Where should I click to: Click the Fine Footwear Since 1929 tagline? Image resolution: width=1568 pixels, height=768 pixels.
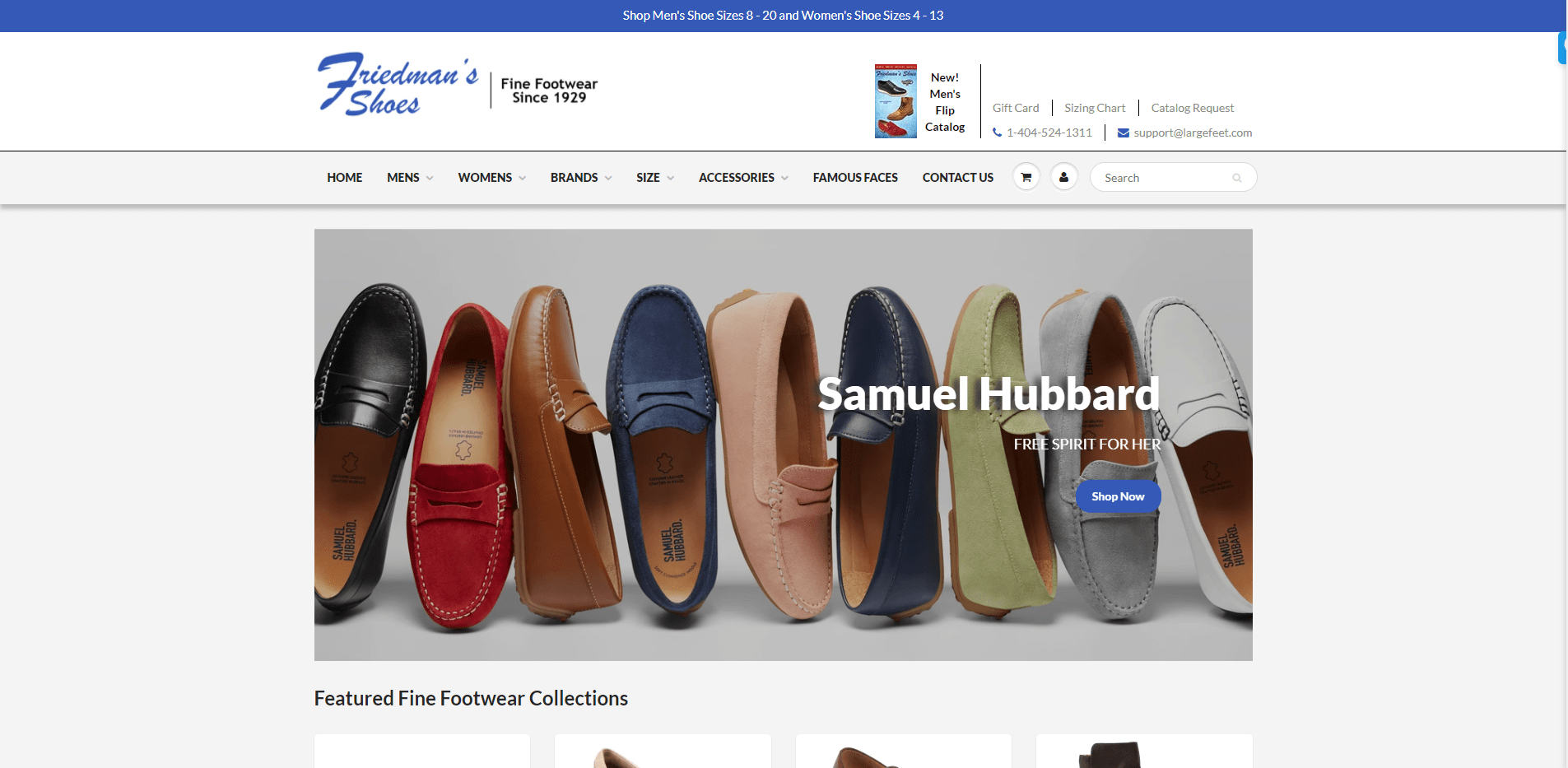pos(549,91)
